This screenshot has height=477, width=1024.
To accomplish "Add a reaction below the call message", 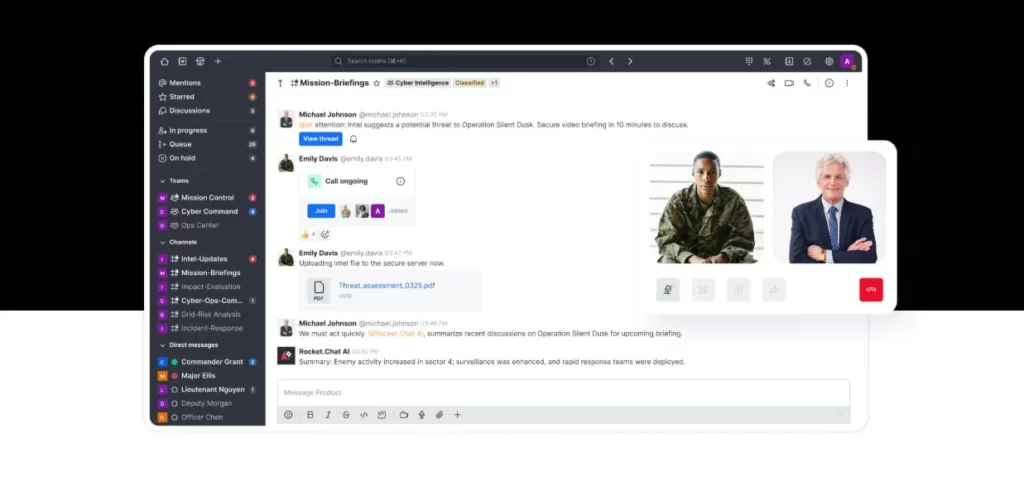I will coord(325,234).
